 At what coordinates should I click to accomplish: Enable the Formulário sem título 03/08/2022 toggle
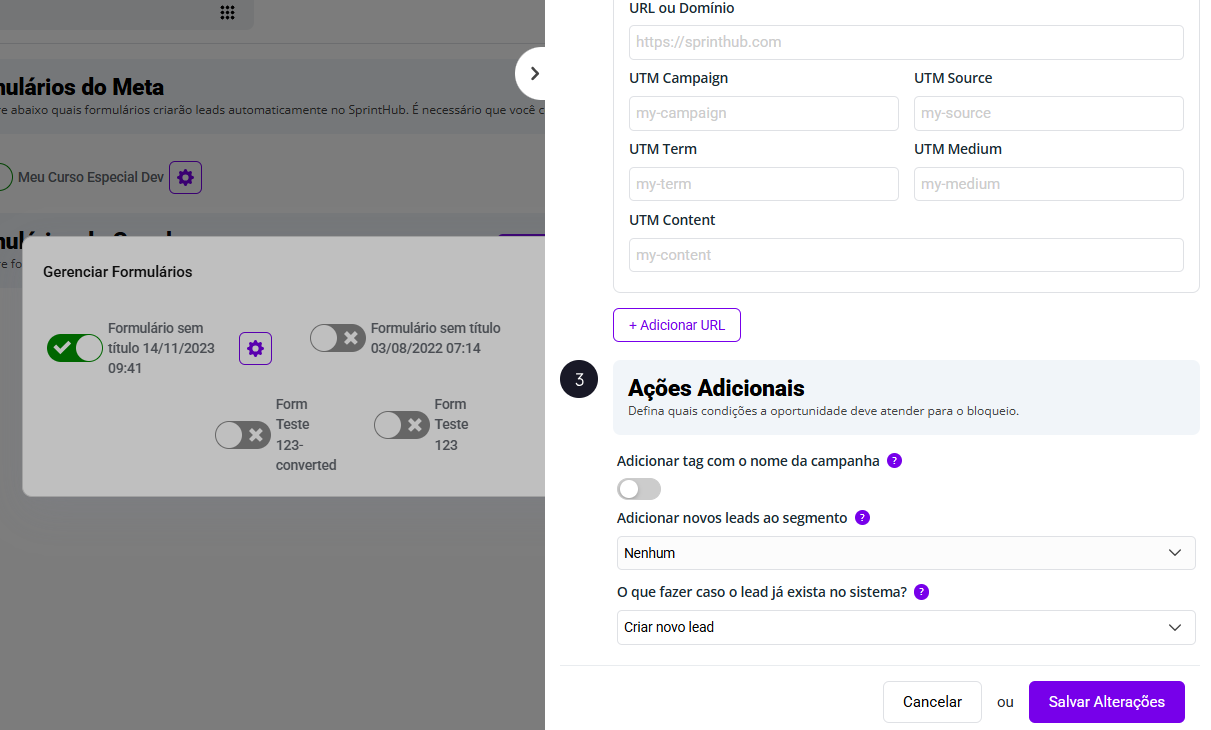click(337, 338)
